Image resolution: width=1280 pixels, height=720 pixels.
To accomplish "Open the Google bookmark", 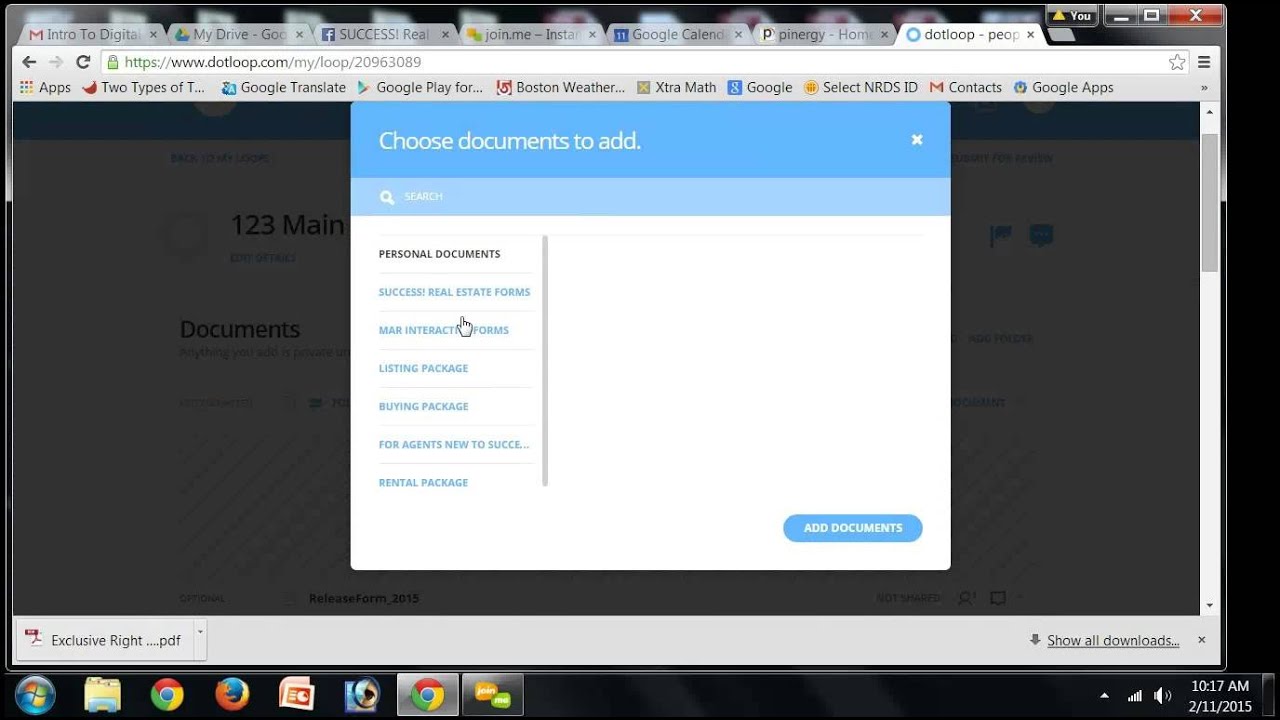I will point(760,88).
